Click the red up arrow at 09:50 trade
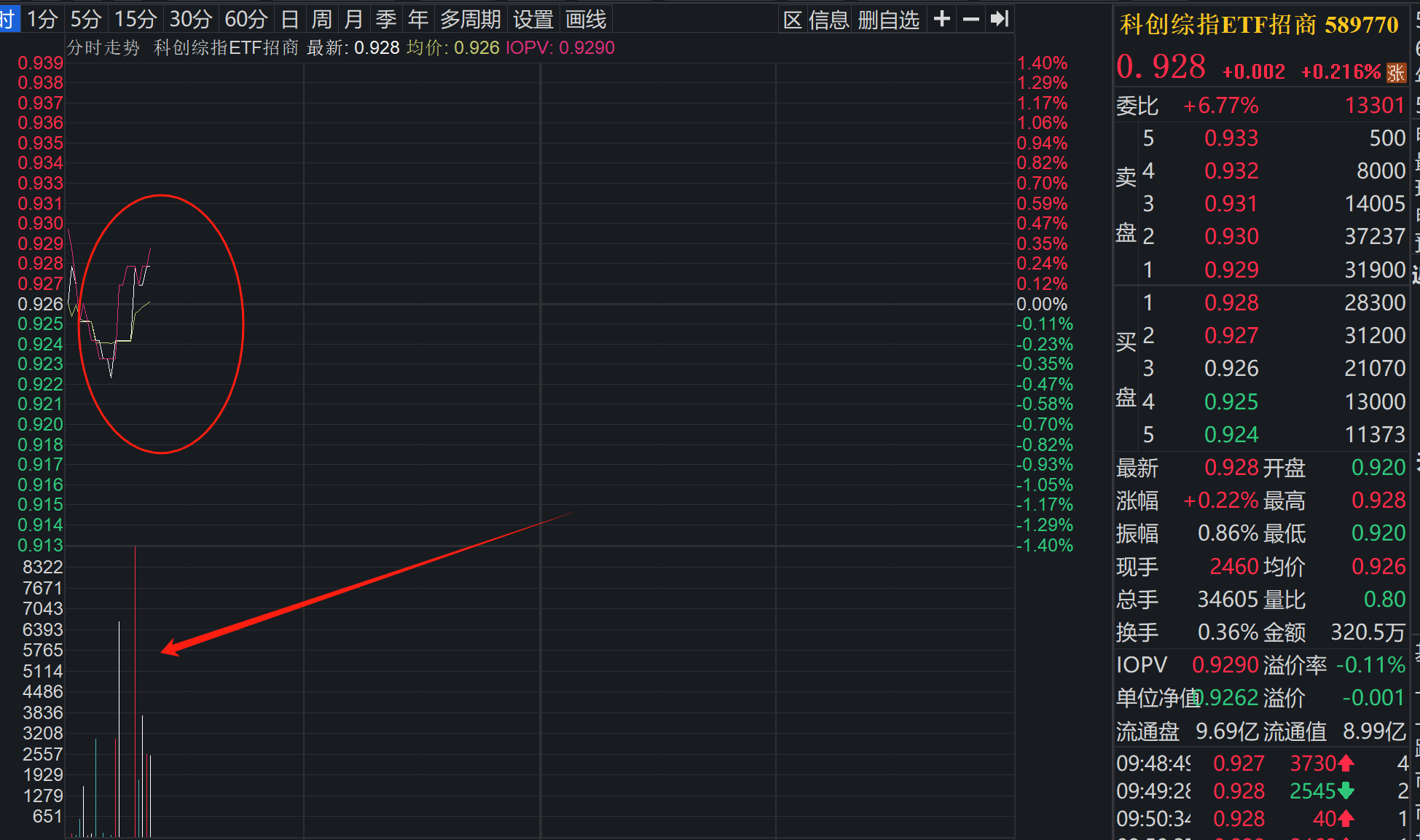This screenshot has height=840, width=1420. pyautogui.click(x=1346, y=819)
